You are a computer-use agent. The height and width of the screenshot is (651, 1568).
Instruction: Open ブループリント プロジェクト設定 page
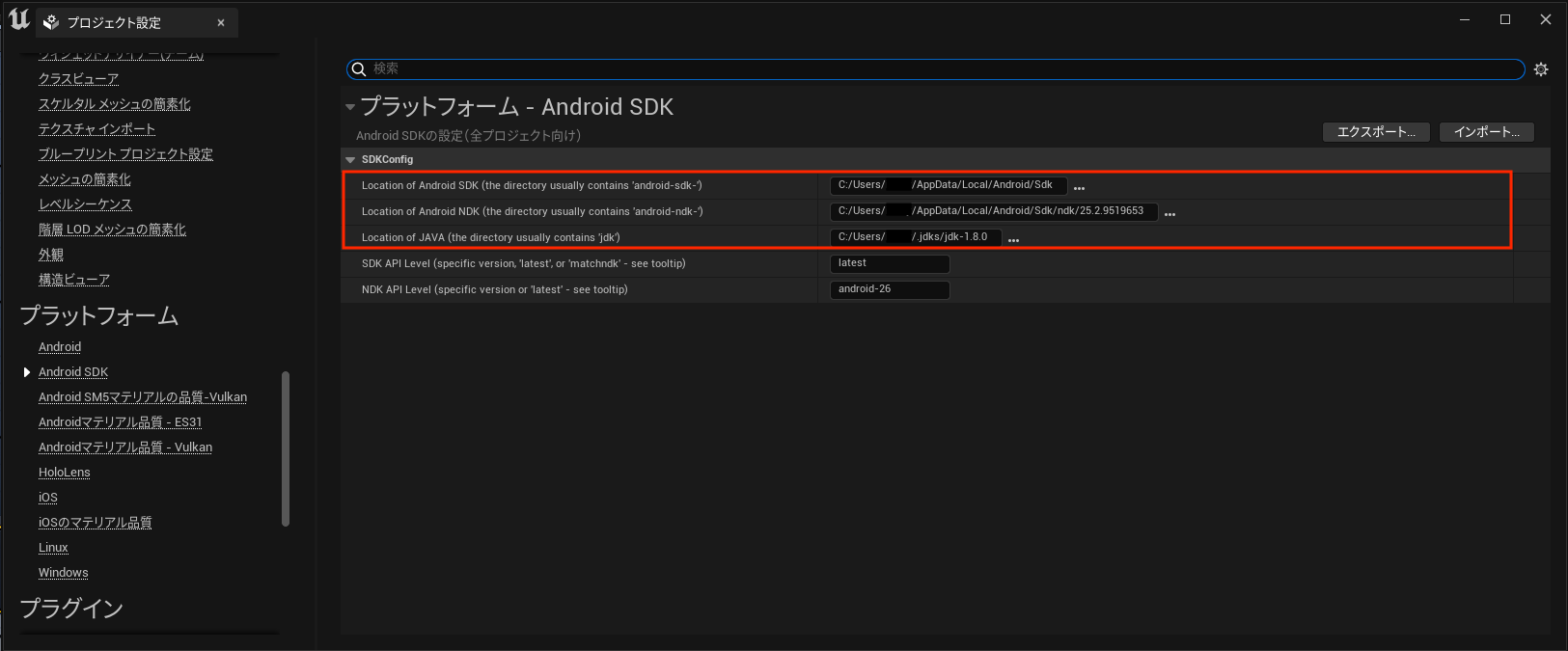click(x=125, y=154)
